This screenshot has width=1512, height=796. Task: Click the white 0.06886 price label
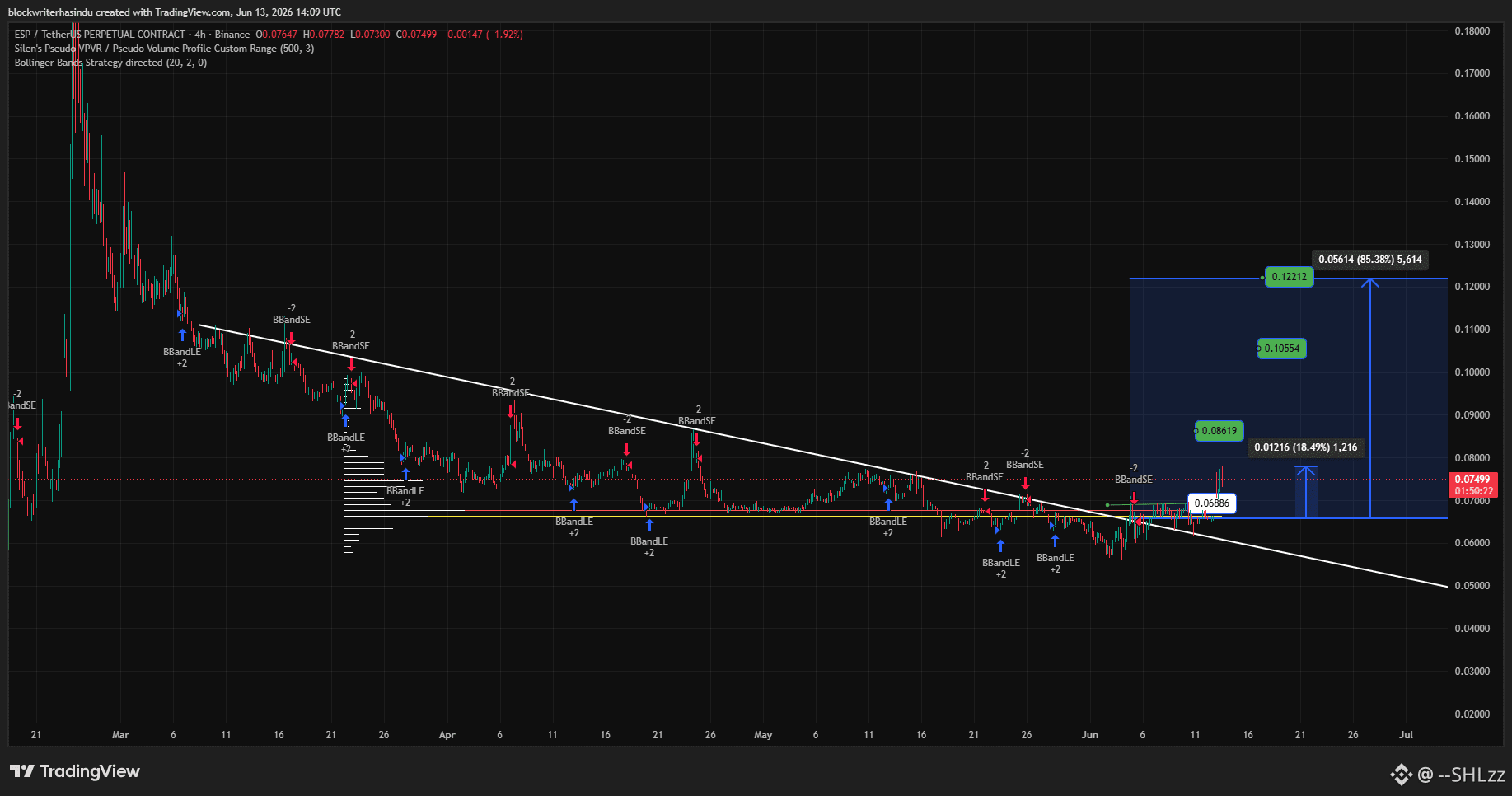1211,503
